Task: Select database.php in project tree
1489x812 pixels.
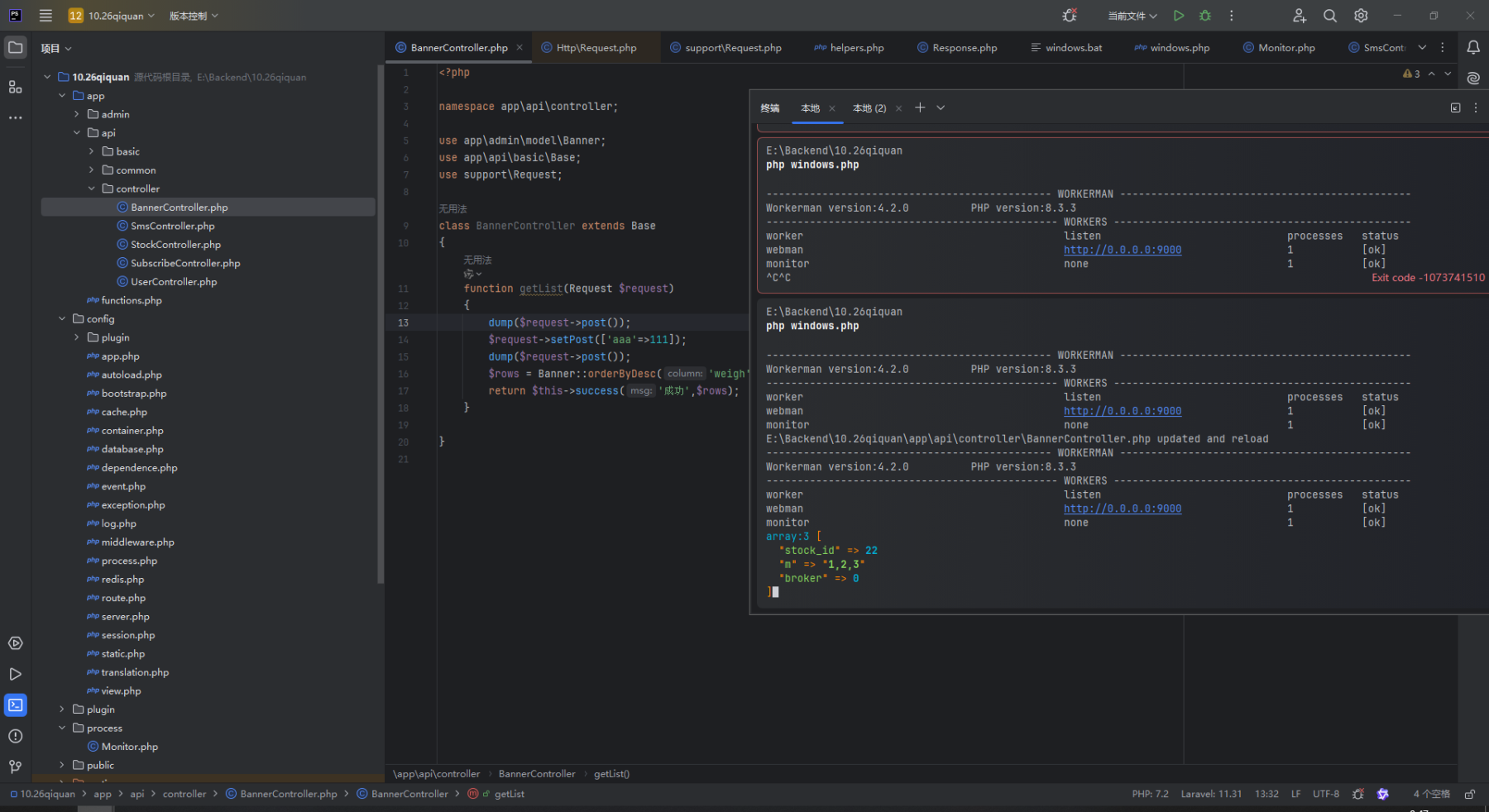Action: (132, 449)
